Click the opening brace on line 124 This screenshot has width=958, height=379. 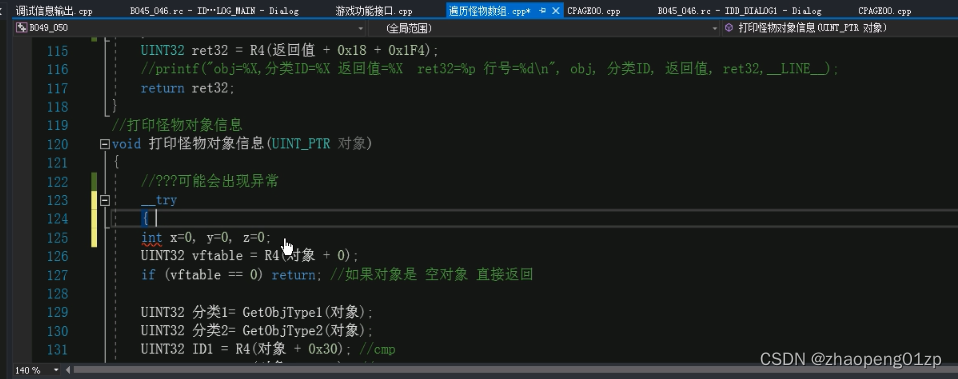tap(145, 218)
